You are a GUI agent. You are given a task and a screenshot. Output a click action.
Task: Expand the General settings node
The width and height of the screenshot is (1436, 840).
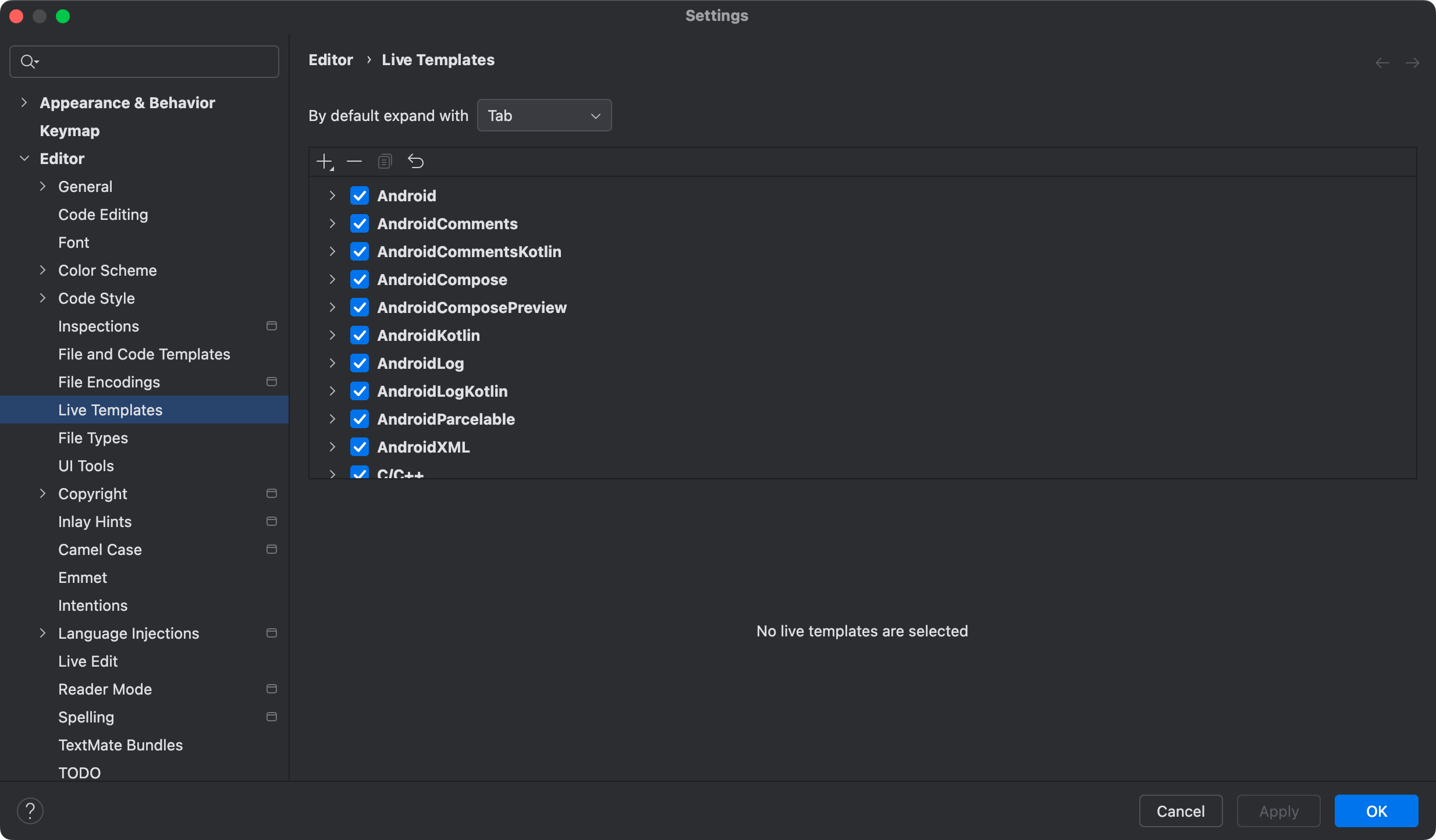point(42,186)
